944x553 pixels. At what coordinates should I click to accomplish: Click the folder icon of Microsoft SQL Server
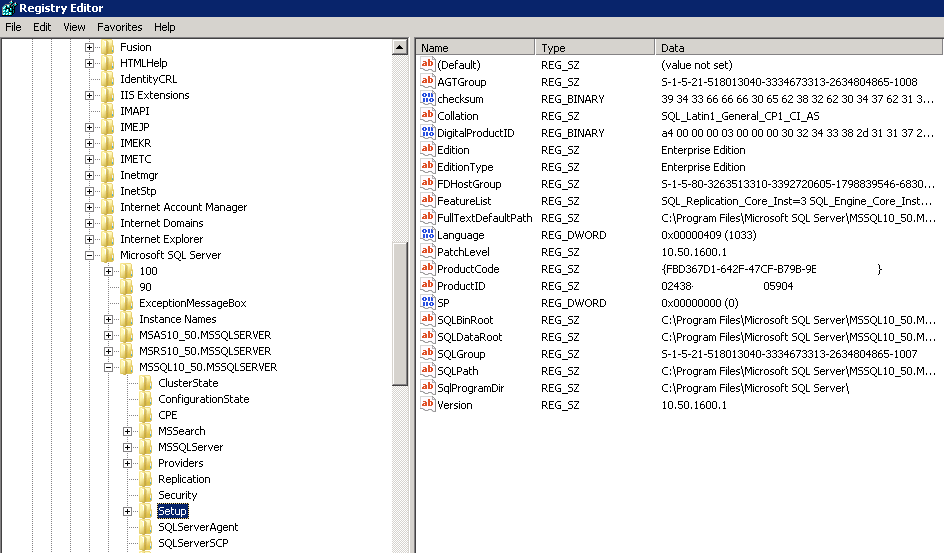pyautogui.click(x=108, y=255)
